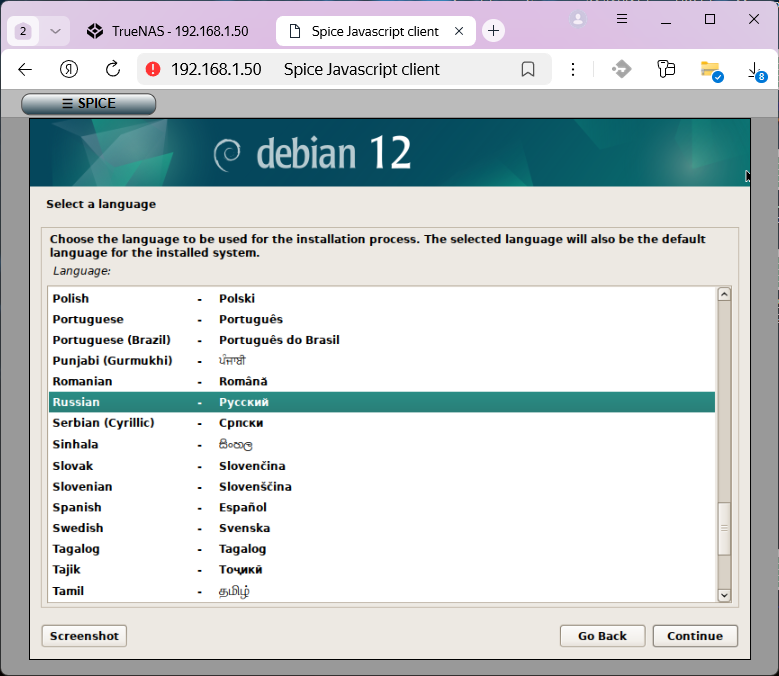Open the browser profile avatar
Image resolution: width=779 pixels, height=676 pixels.
click(x=578, y=19)
